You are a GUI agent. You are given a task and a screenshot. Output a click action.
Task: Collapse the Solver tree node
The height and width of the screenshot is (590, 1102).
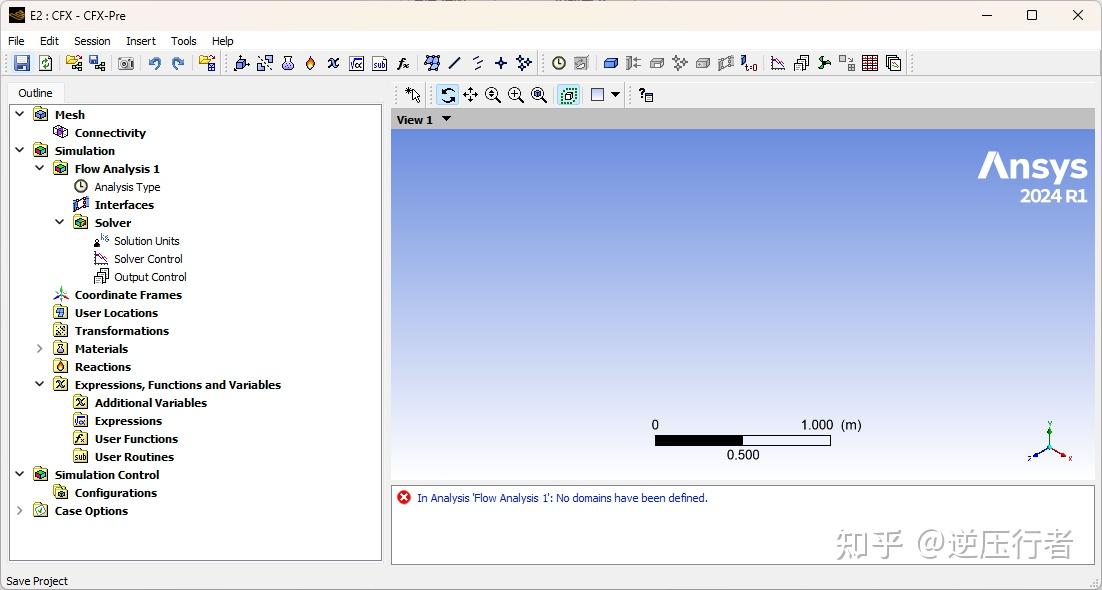point(60,222)
